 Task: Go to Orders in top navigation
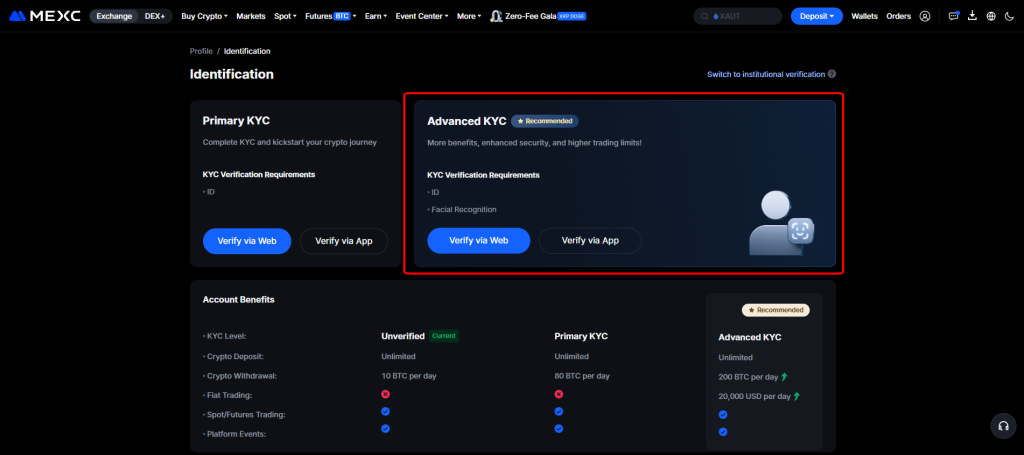(898, 16)
